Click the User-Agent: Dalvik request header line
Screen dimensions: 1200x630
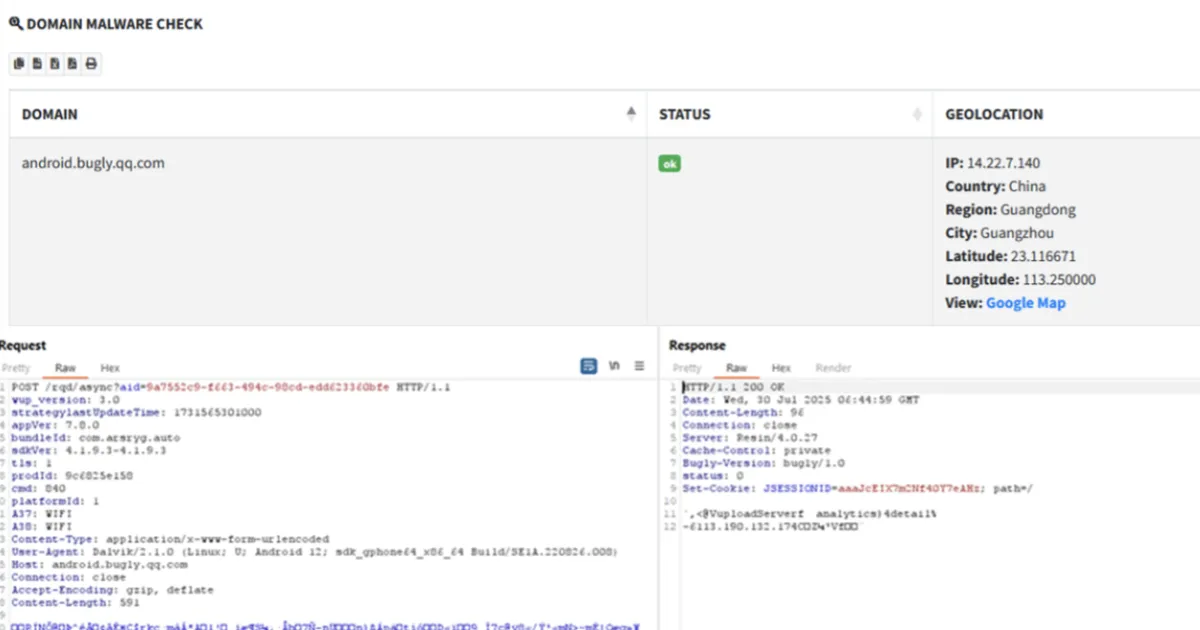pyautogui.click(x=314, y=551)
